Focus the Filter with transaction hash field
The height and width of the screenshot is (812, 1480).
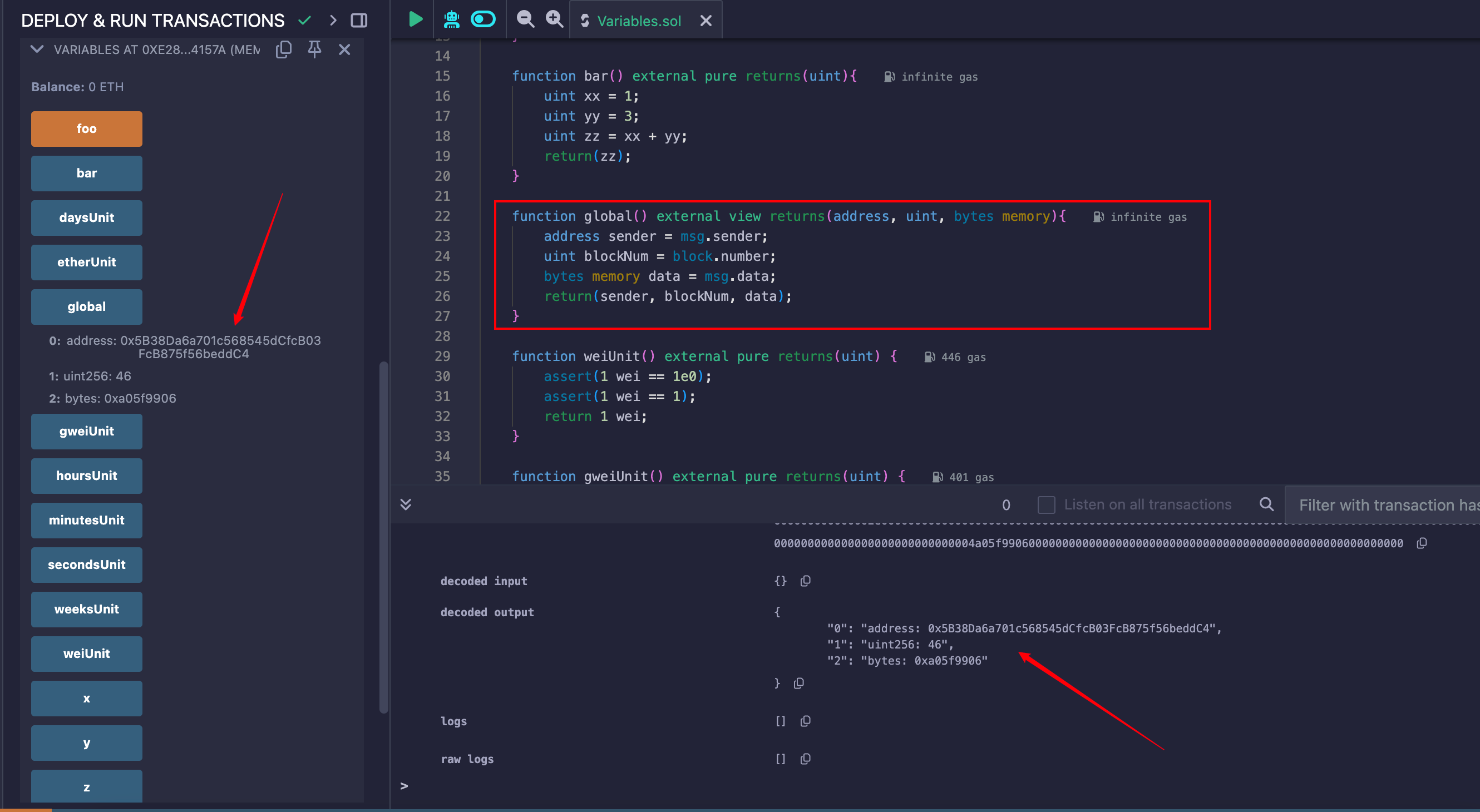tap(1382, 506)
